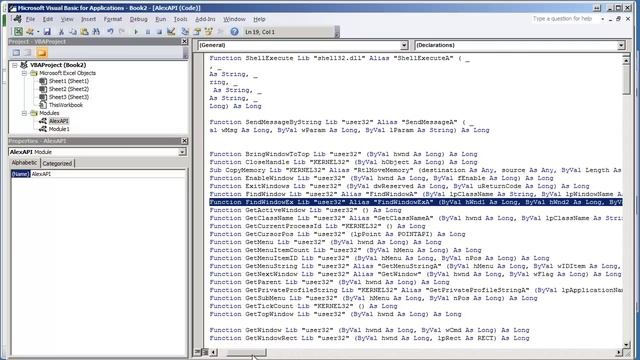This screenshot has width=640, height=360.
Task: Click View Code icon in Project panel
Action: click(16, 53)
